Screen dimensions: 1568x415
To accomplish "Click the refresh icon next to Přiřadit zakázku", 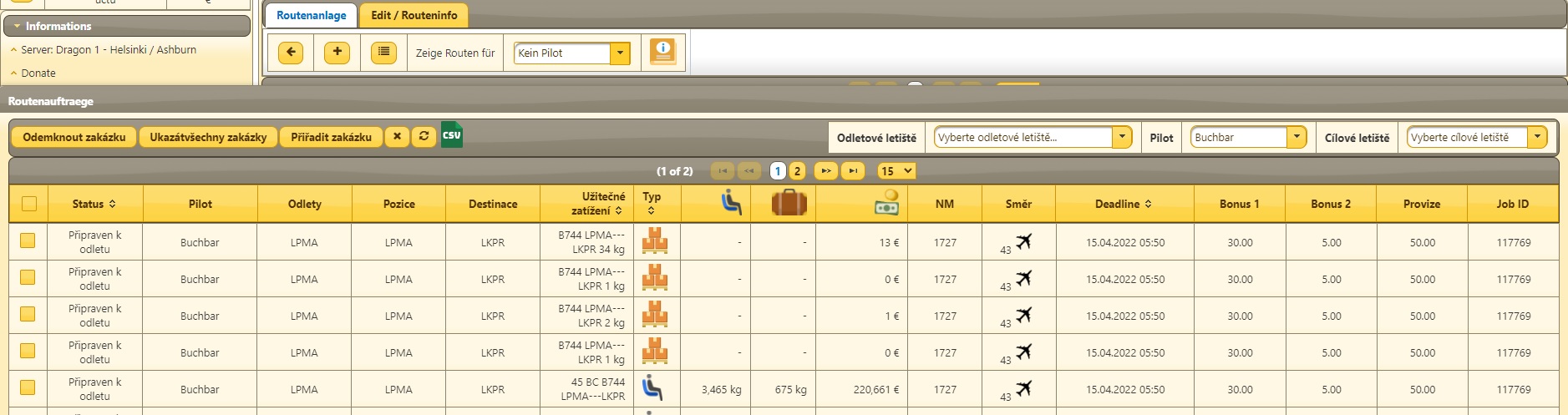I will tap(424, 137).
